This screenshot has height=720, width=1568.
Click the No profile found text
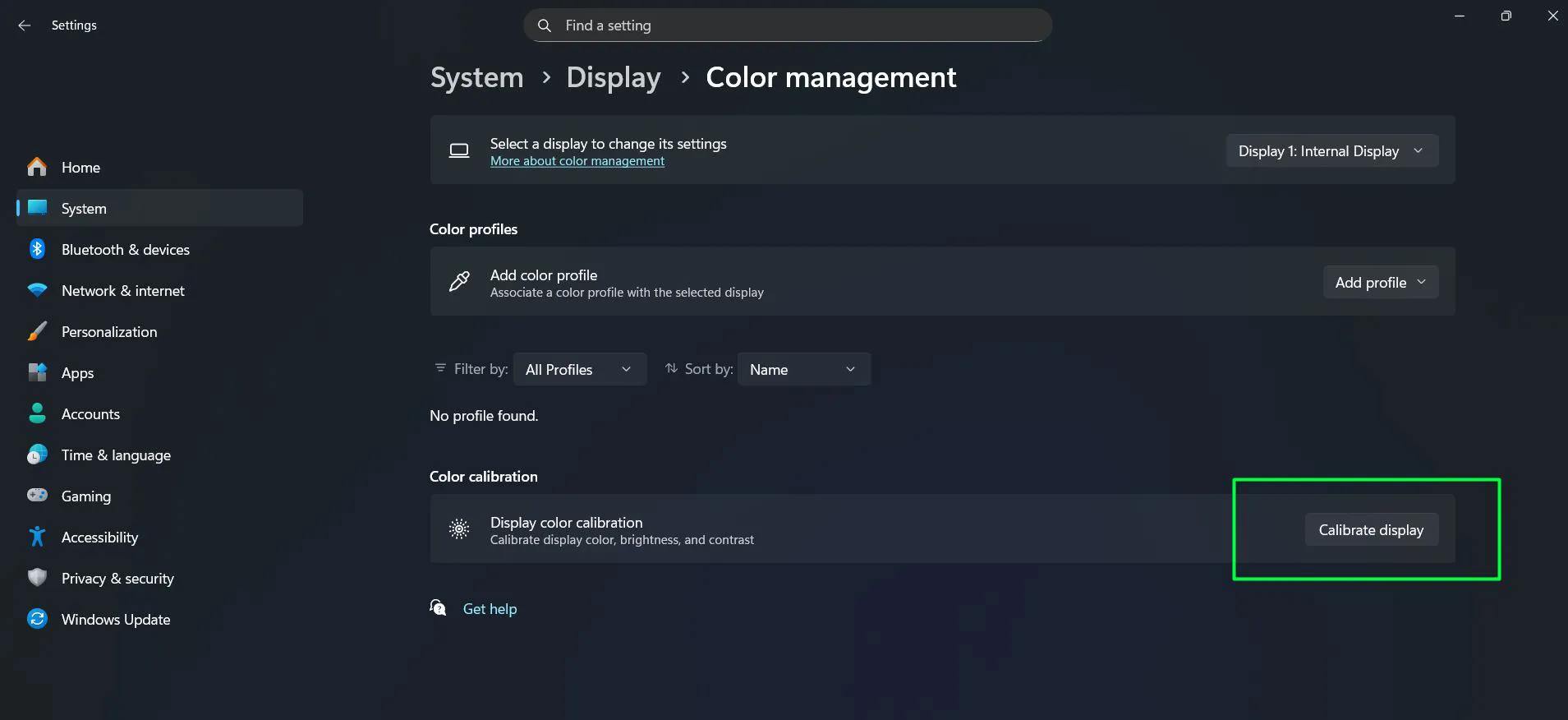[484, 415]
